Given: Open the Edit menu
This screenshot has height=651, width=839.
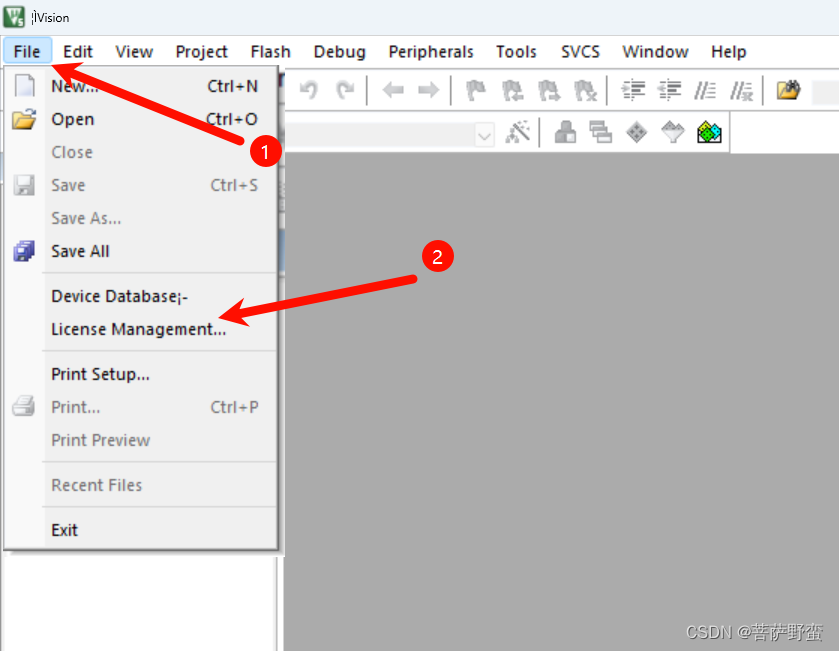Looking at the screenshot, I should pos(78,51).
